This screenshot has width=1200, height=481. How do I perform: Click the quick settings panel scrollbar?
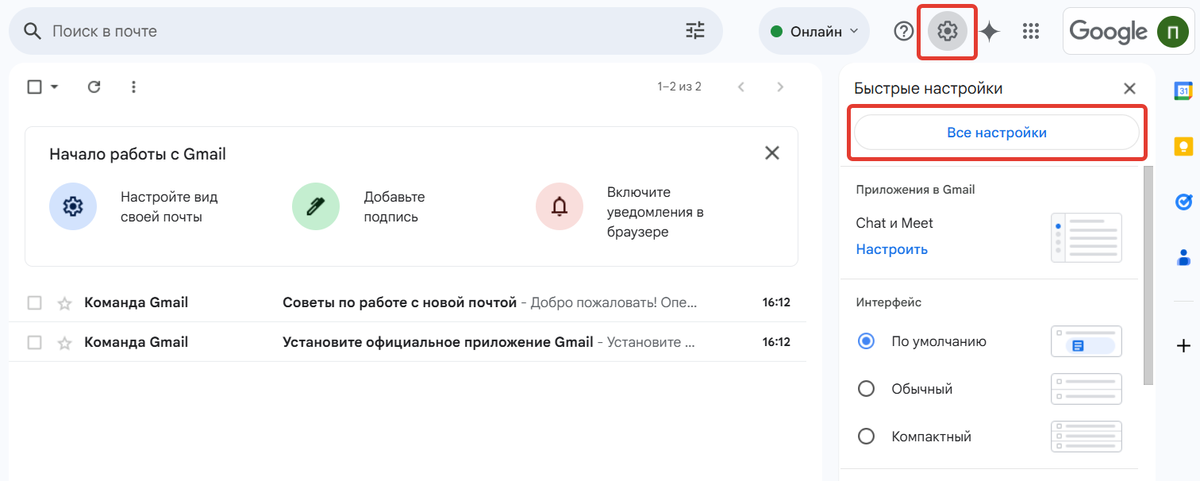point(1148,276)
